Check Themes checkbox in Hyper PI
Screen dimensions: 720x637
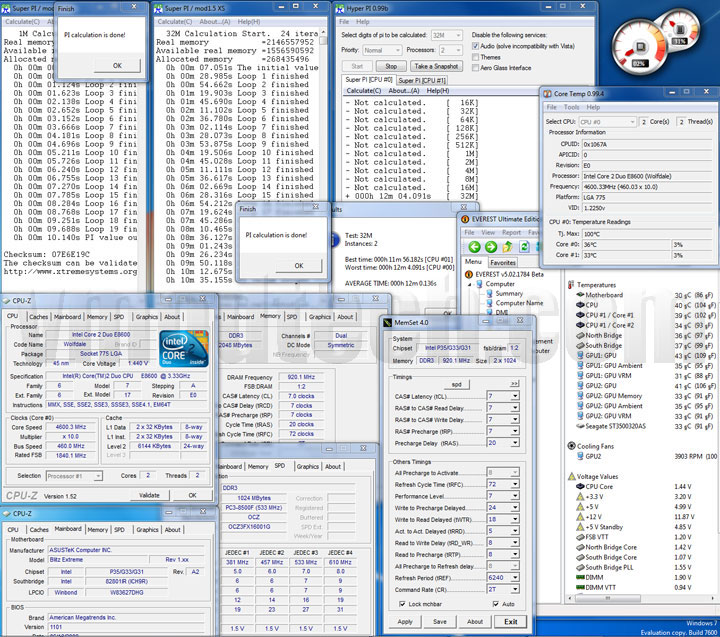pos(475,57)
